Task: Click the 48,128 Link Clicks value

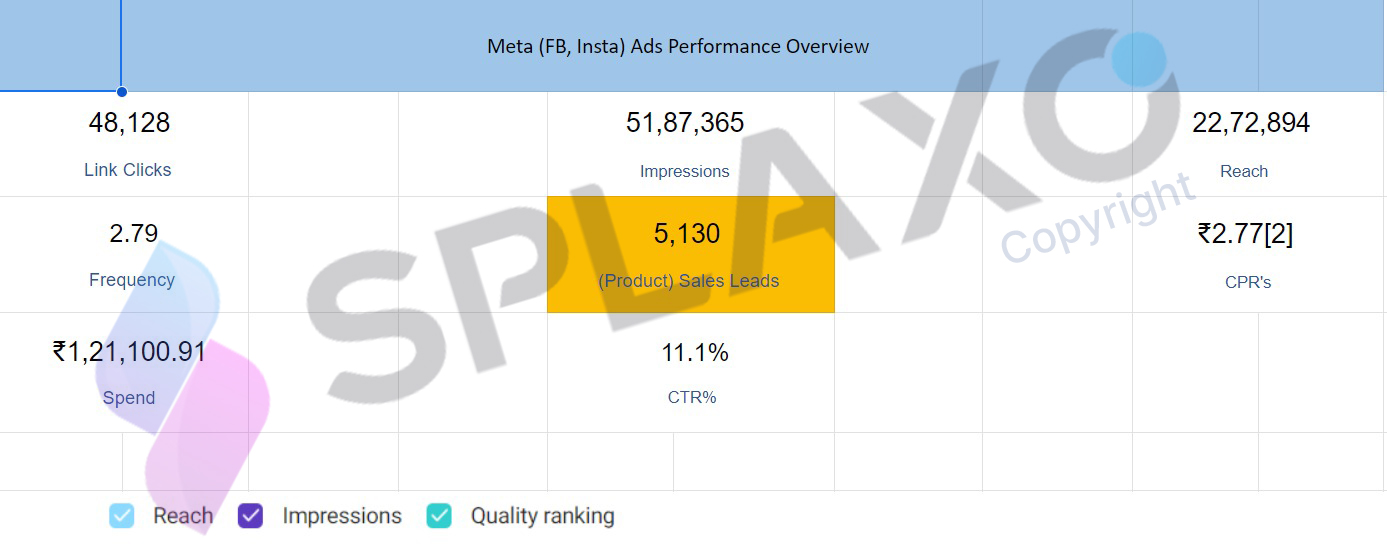Action: (x=129, y=123)
